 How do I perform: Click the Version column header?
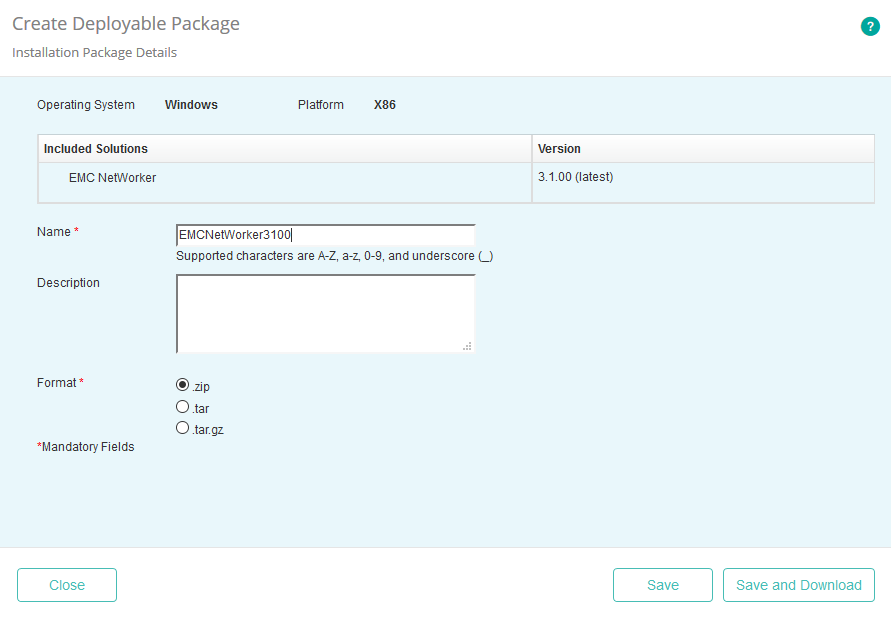point(557,147)
